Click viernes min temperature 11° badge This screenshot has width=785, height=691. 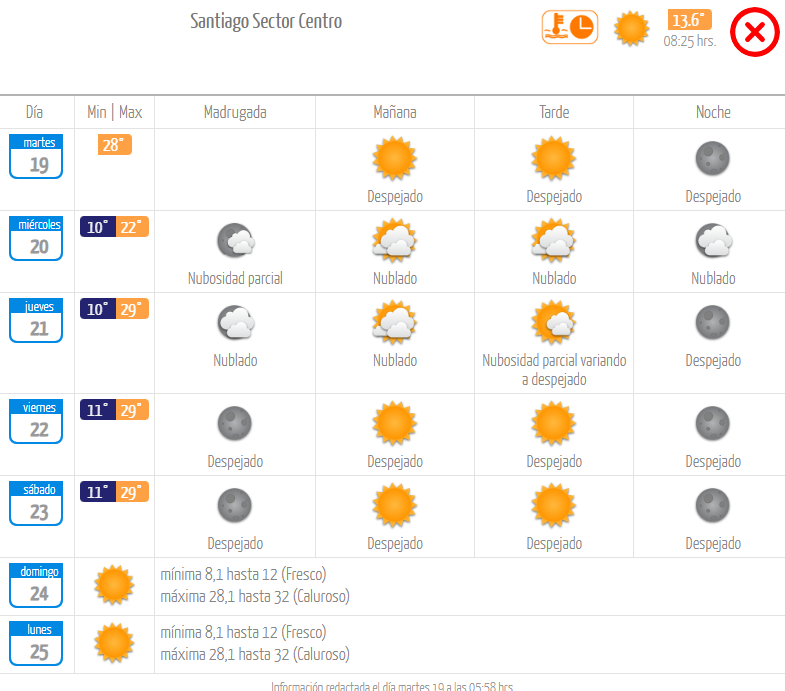point(98,410)
